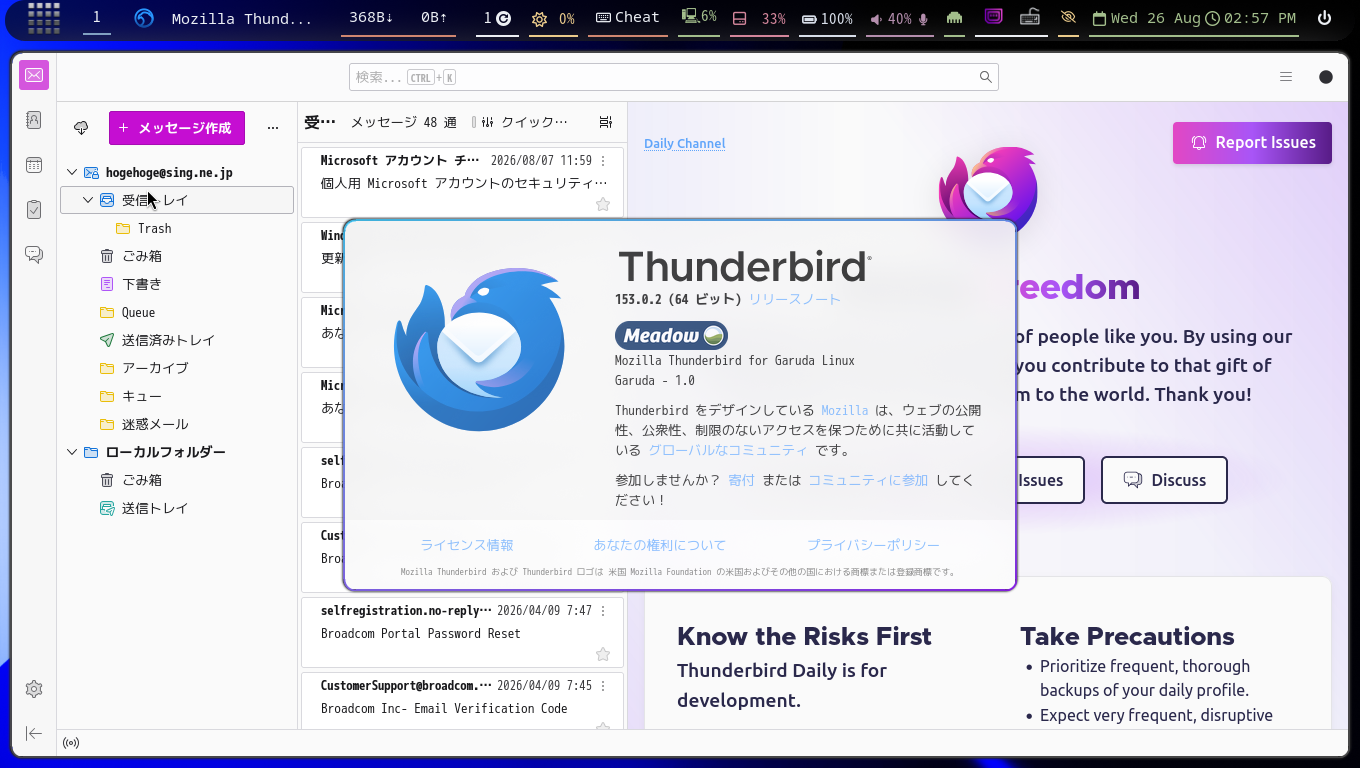Select workspace 1 in the top bar
The width and height of the screenshot is (1360, 768).
[x=97, y=18]
